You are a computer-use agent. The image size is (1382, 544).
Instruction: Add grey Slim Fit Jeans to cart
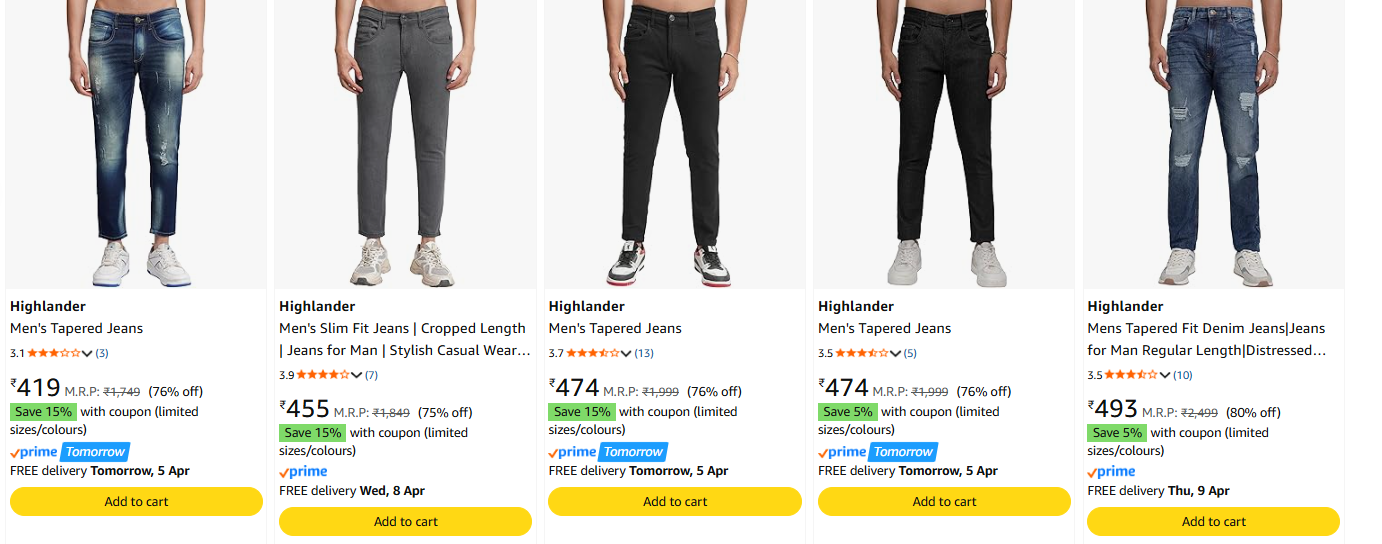pyautogui.click(x=405, y=522)
